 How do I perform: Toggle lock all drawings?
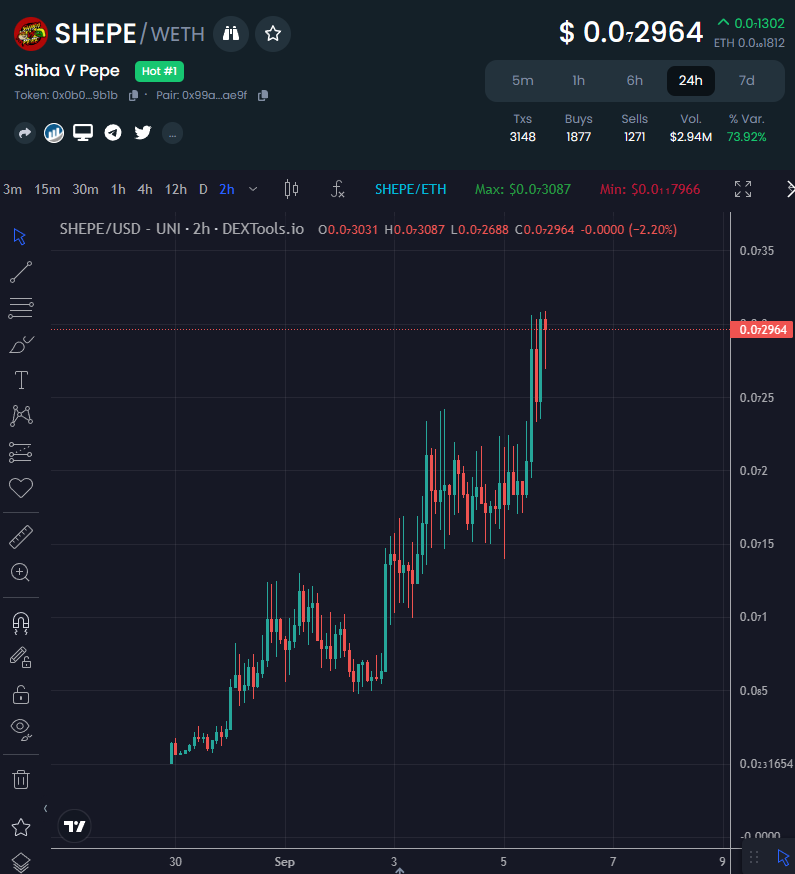tap(21, 695)
